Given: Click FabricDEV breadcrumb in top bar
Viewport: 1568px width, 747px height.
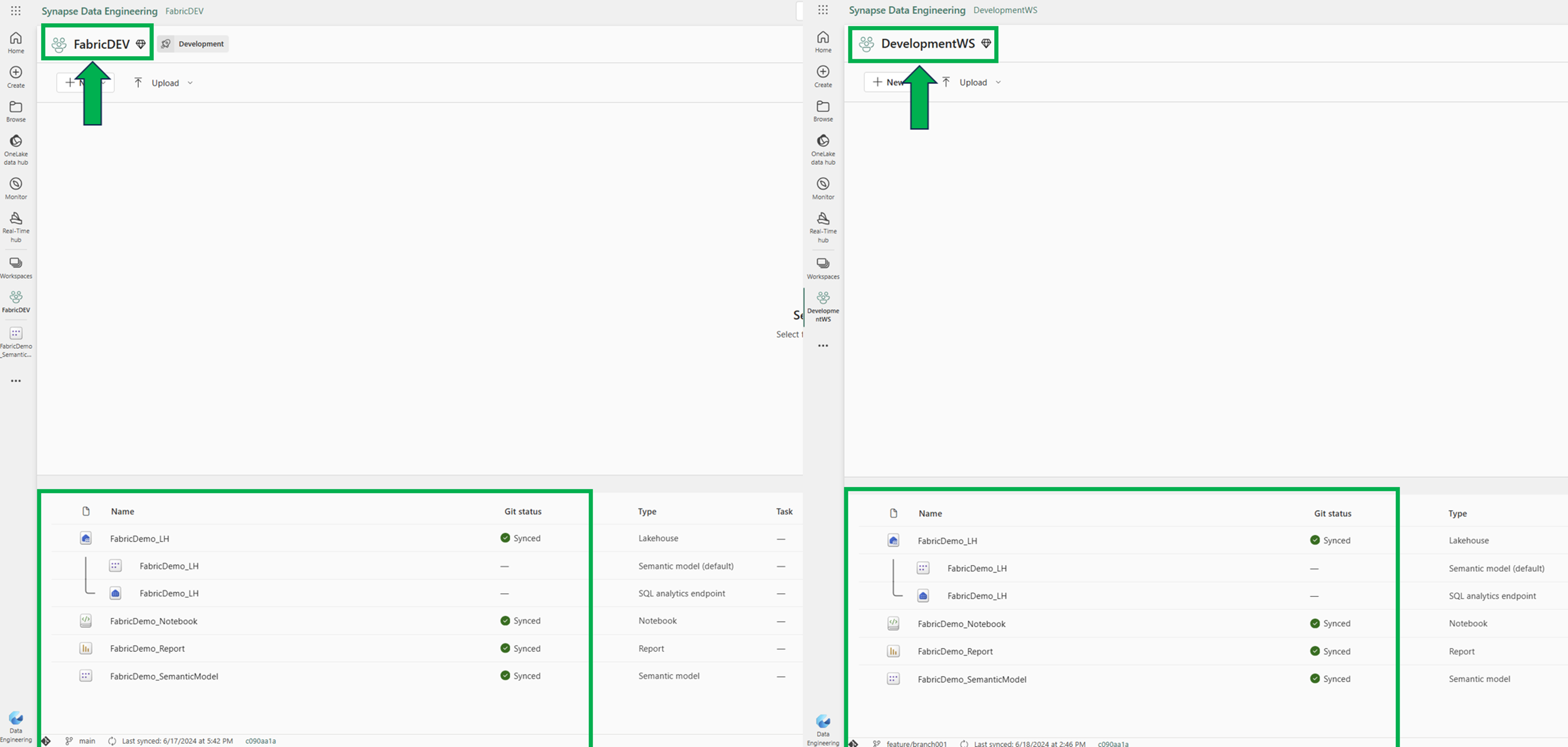Looking at the screenshot, I should [184, 11].
